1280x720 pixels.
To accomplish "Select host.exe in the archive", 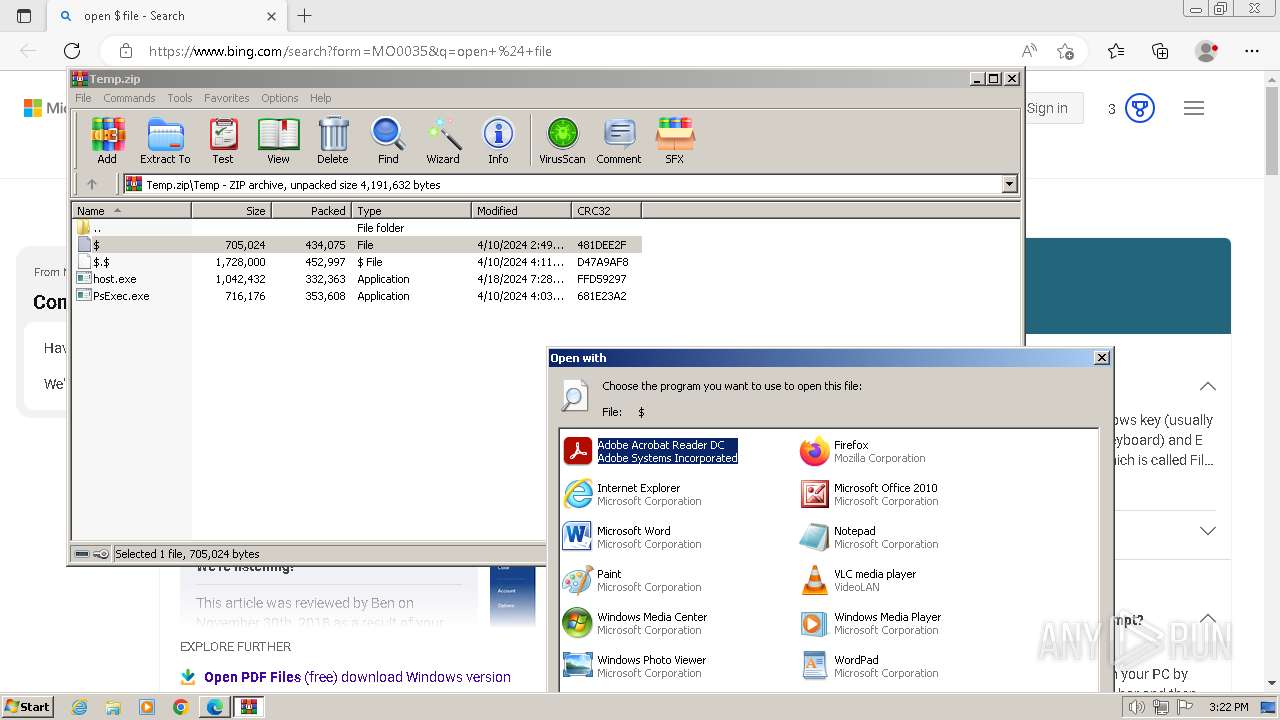I will point(357,279).
